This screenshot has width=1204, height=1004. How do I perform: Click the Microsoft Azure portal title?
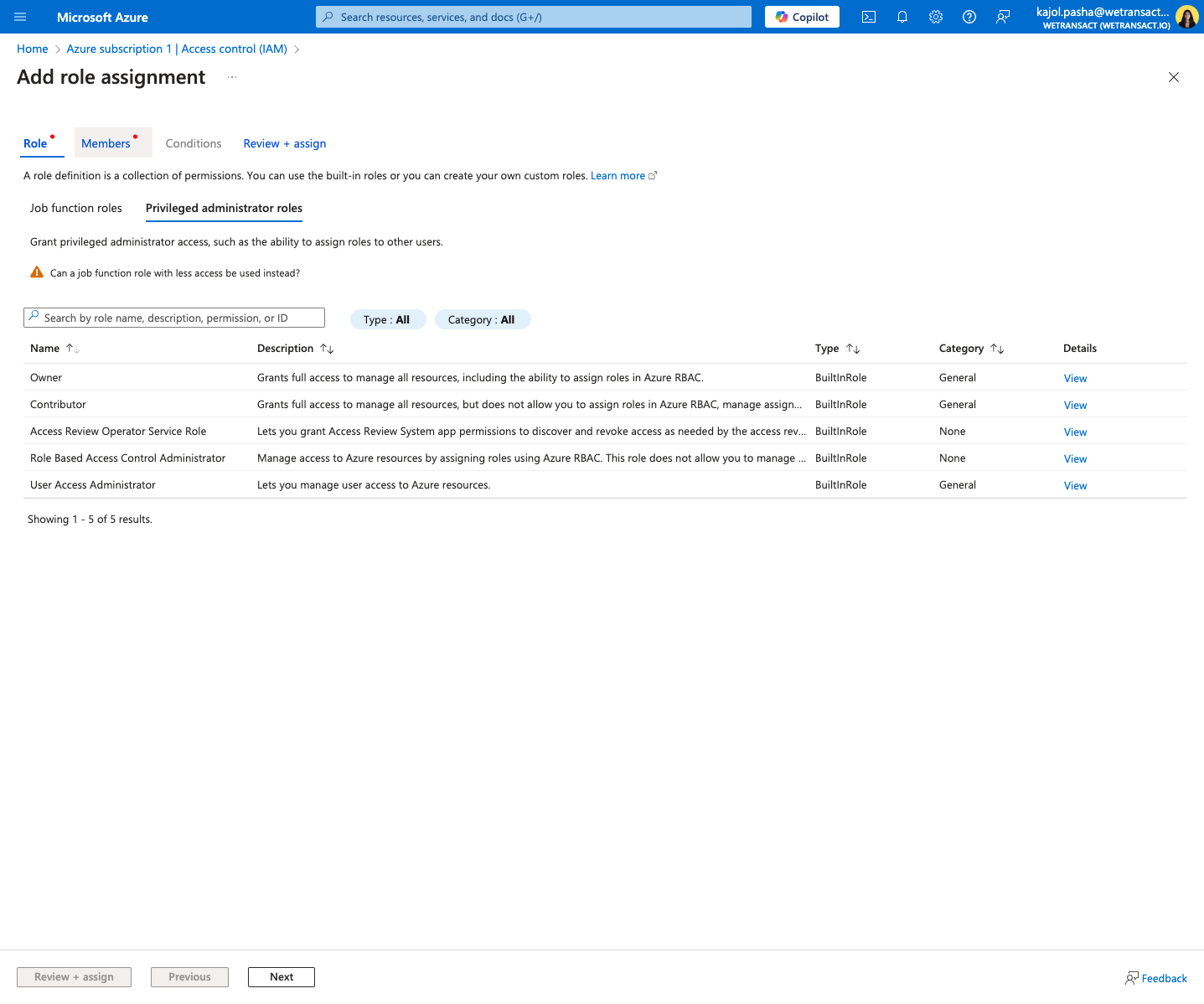[x=102, y=17]
